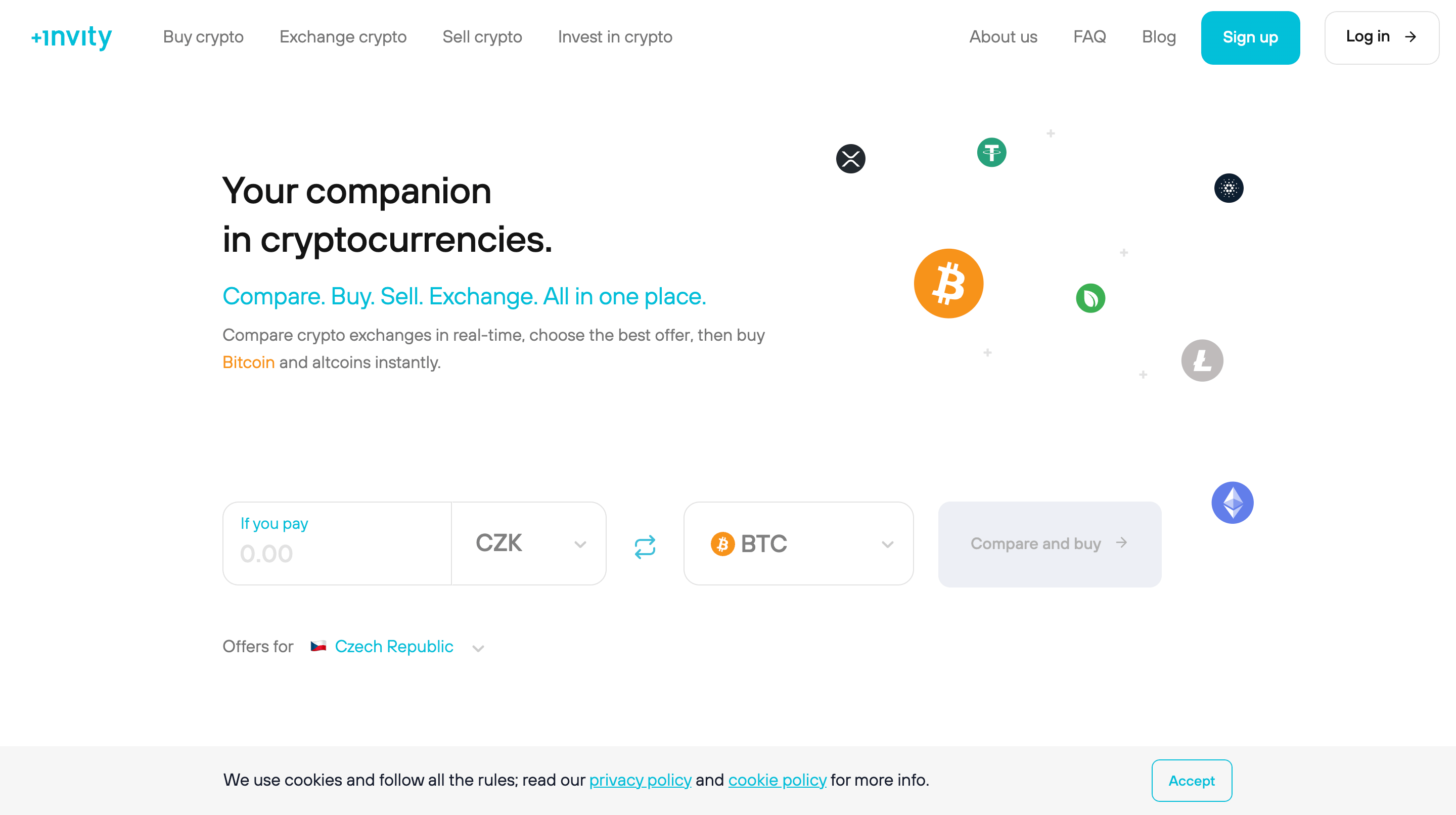Click the Litecoin grey coin icon
Viewport: 1456px width, 815px height.
coord(1202,360)
